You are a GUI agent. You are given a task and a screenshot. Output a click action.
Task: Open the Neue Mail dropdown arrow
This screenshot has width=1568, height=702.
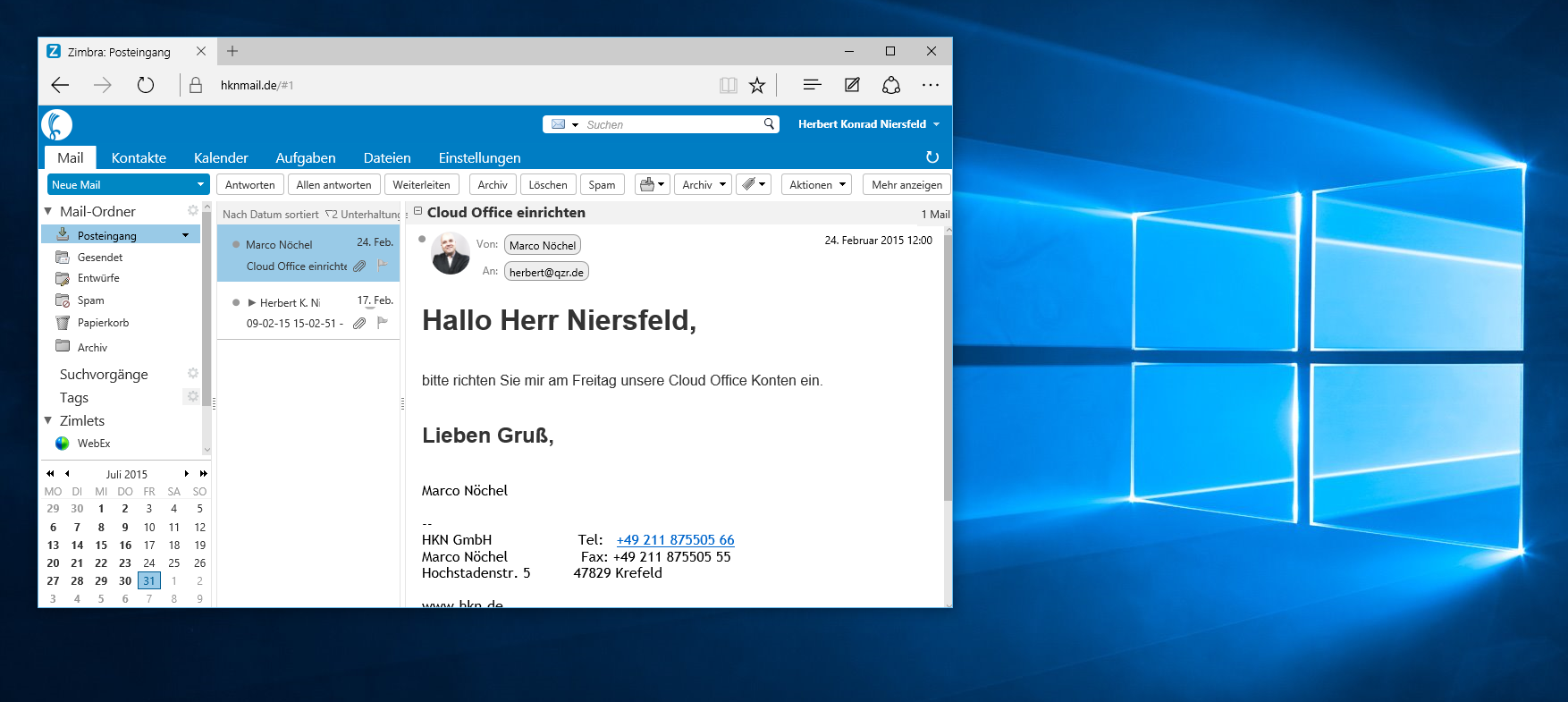point(200,185)
